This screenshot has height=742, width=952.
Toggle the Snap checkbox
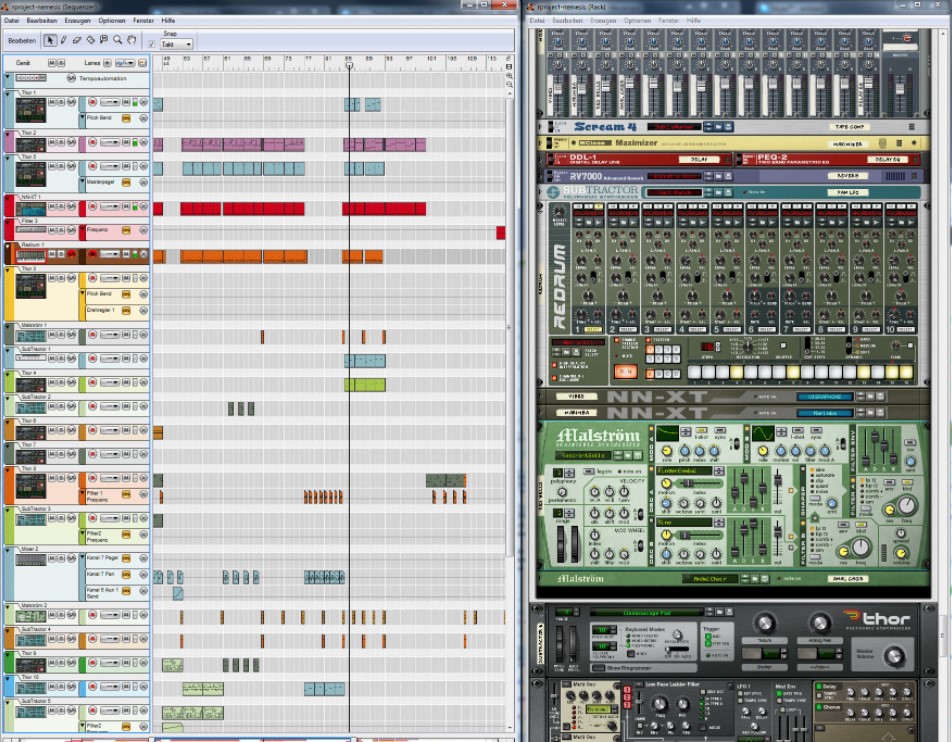pyautogui.click(x=151, y=44)
